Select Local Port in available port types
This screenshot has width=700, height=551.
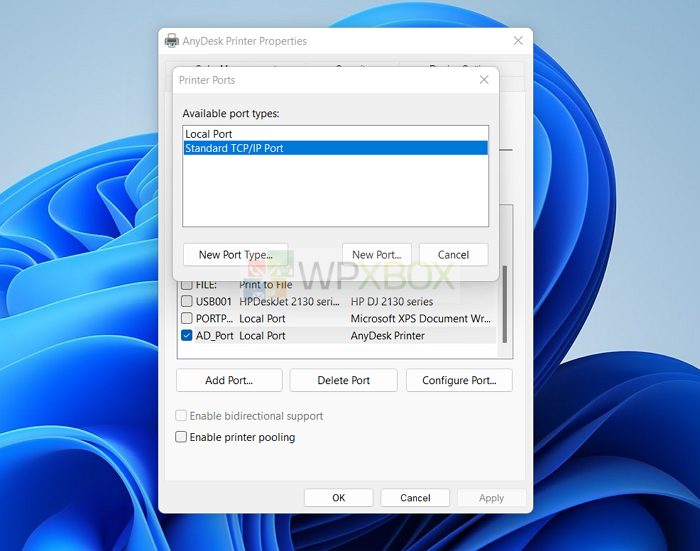click(335, 134)
